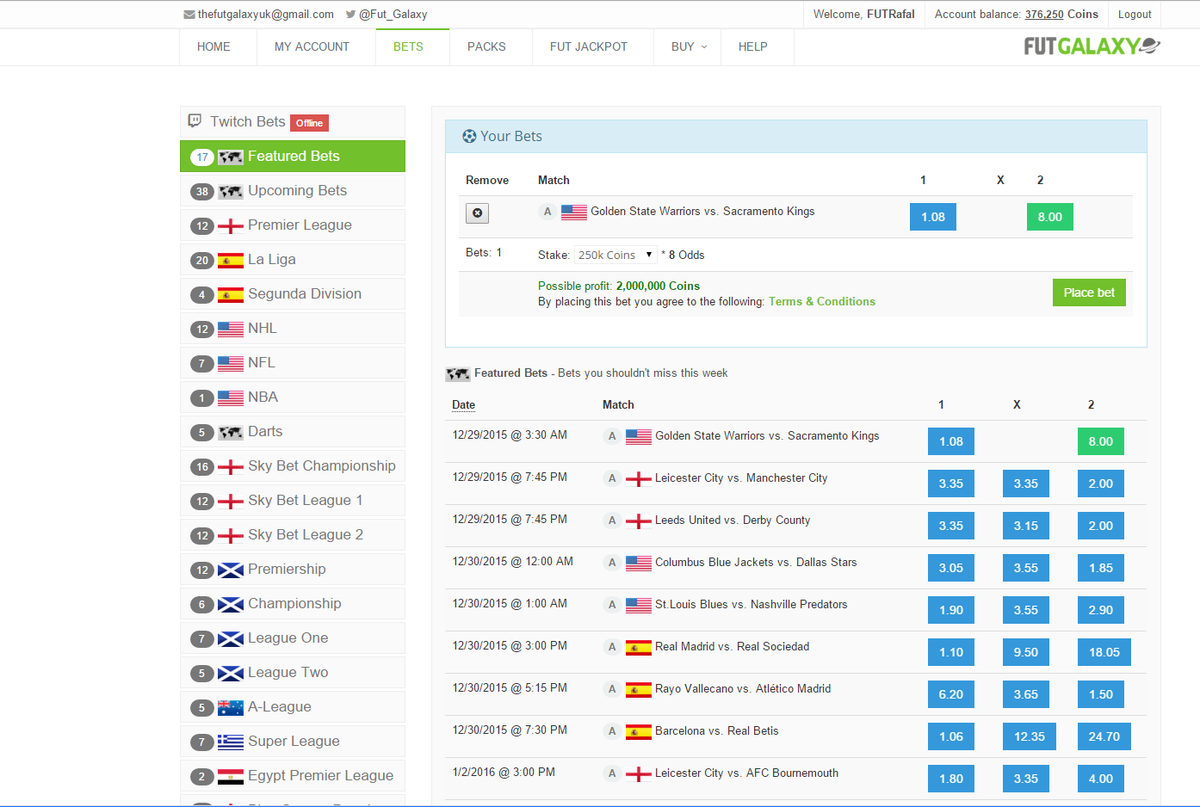Click the thefutgalaxyuk@gmail.com email address
1200x807 pixels.
266,15
